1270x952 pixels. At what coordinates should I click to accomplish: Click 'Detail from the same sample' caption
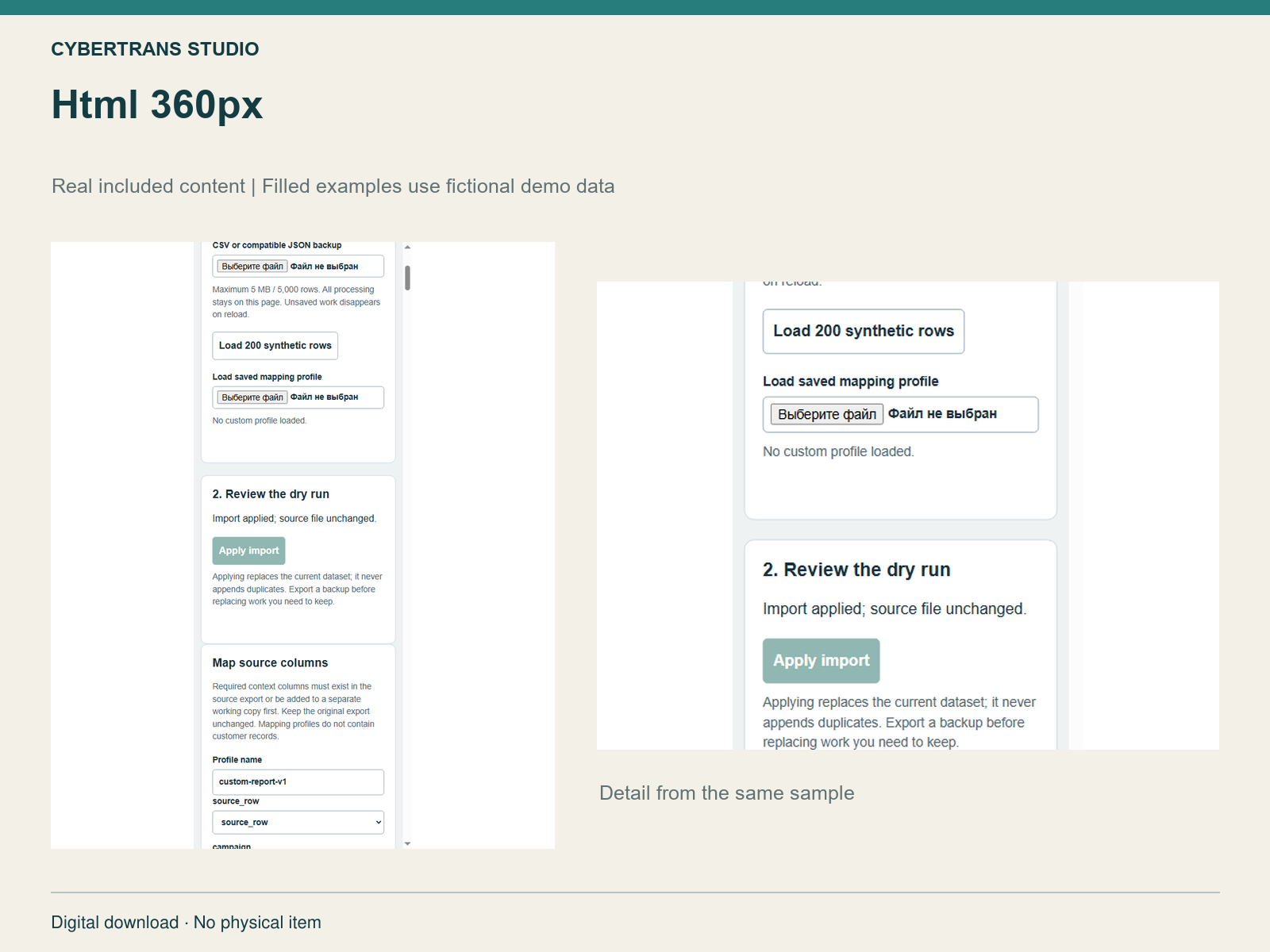point(726,793)
